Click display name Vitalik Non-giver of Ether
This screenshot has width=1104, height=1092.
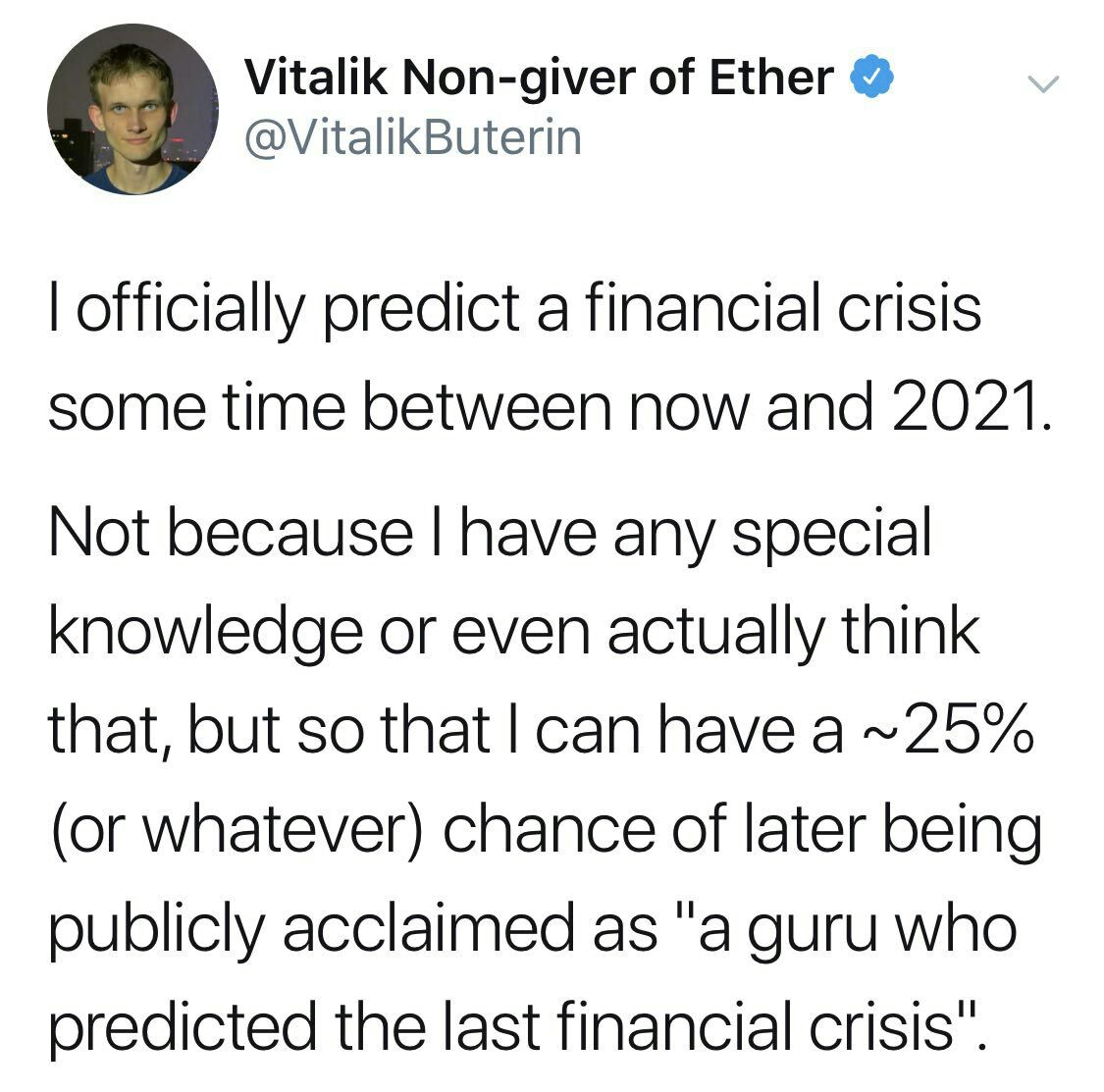pyautogui.click(x=540, y=77)
